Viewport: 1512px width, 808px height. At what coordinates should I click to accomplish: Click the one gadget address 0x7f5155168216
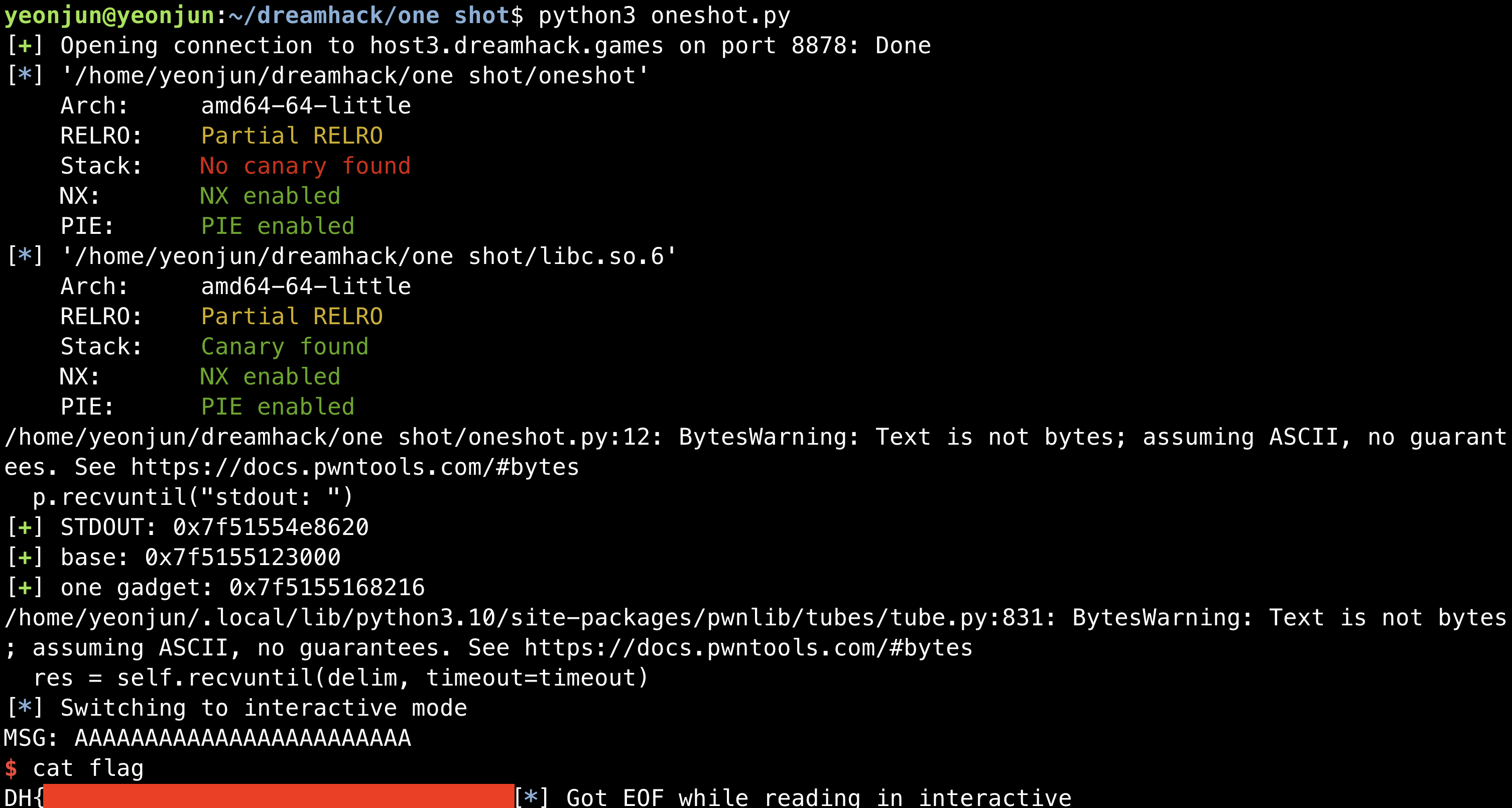tap(327, 587)
